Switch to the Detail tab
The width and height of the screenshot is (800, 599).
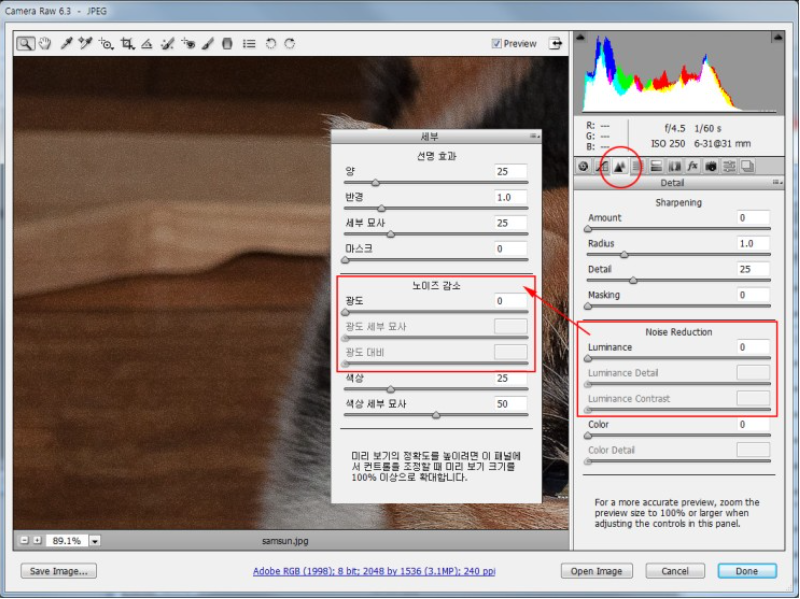click(619, 166)
